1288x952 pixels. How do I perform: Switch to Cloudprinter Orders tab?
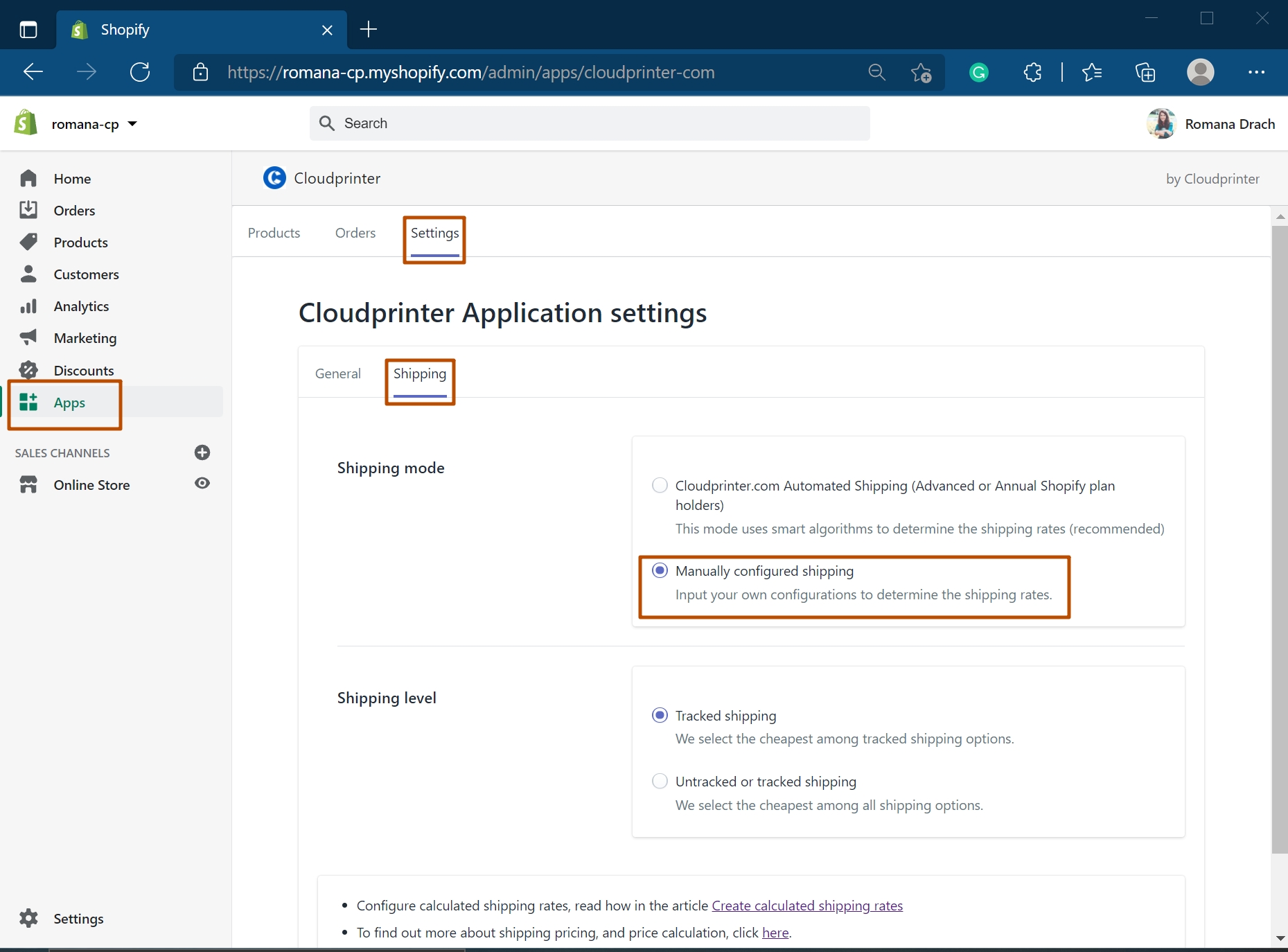355,233
